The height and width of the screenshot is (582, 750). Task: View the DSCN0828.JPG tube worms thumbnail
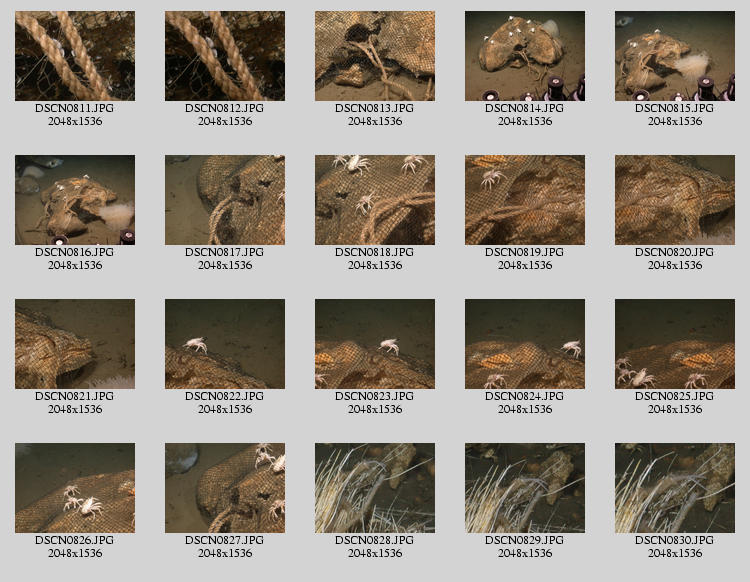375,488
